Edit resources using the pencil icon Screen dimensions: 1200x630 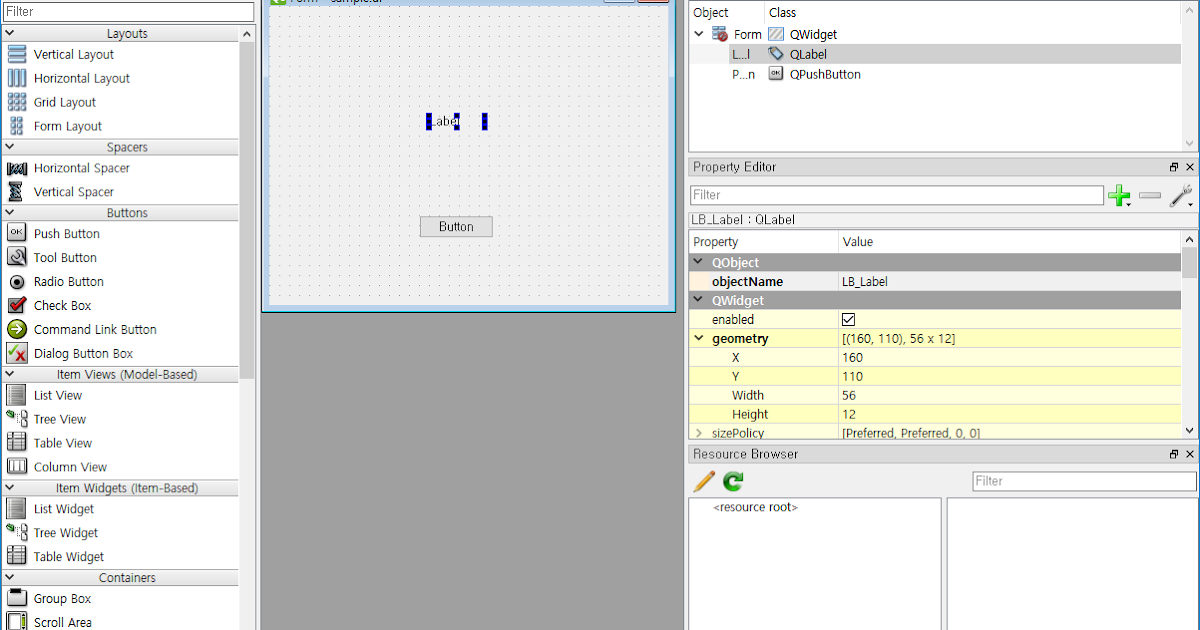point(703,481)
